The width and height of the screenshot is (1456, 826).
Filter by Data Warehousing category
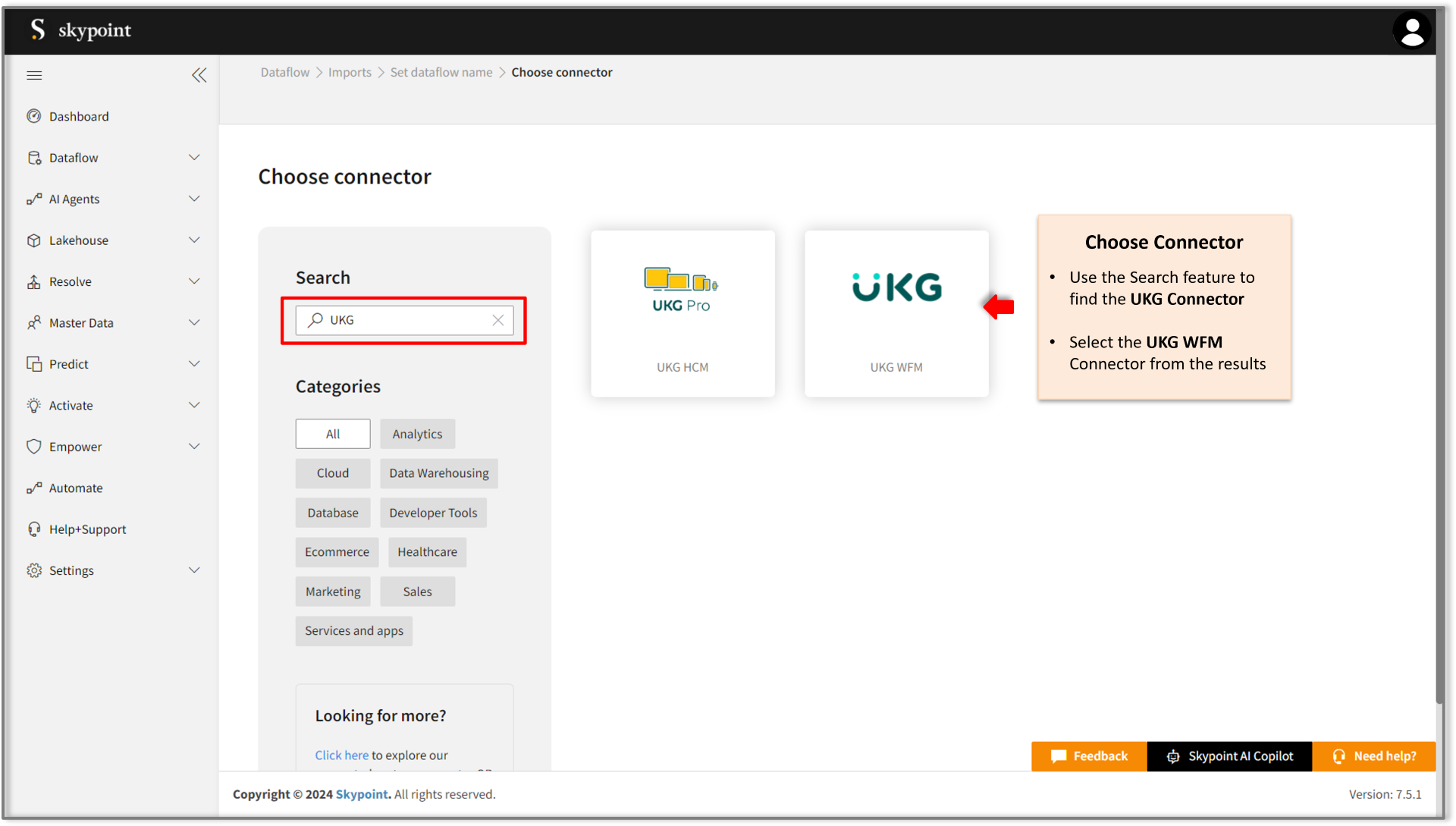pos(438,473)
